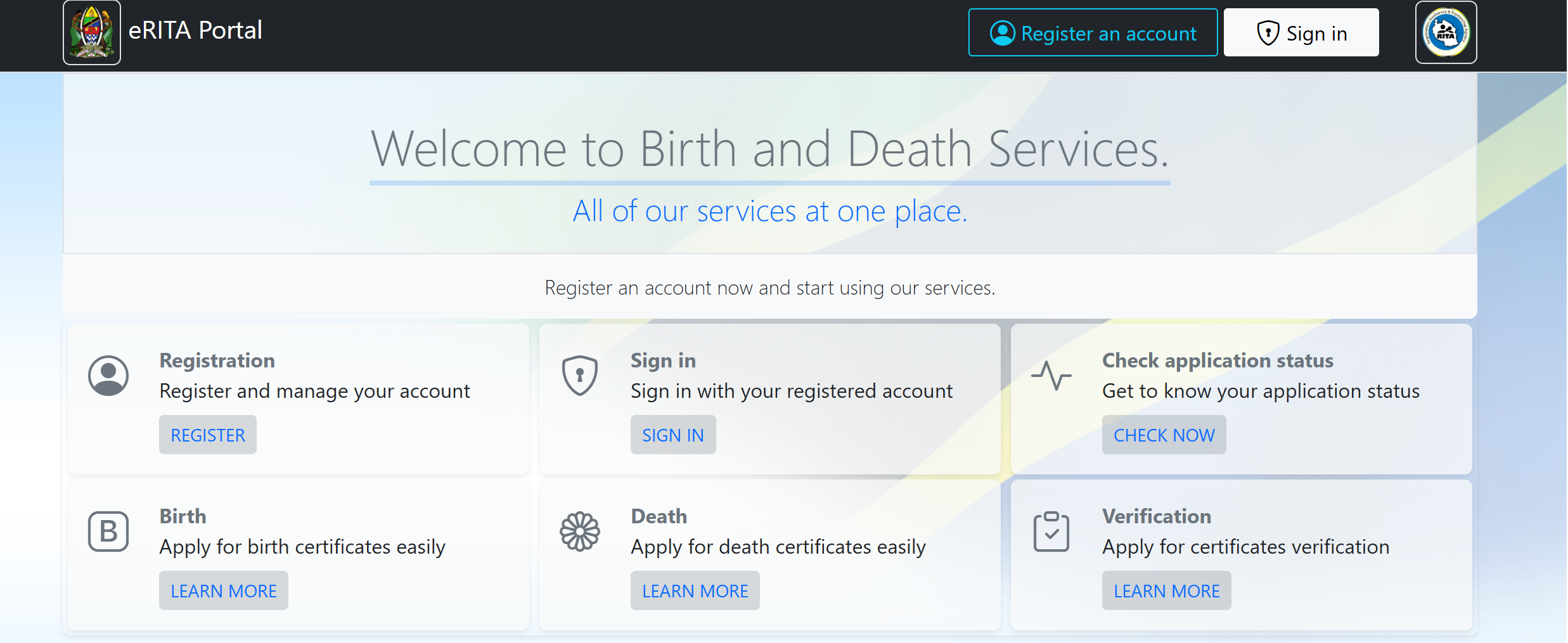This screenshot has height=643, width=1568.
Task: Click the flower icon in Death card
Action: pyautogui.click(x=579, y=532)
